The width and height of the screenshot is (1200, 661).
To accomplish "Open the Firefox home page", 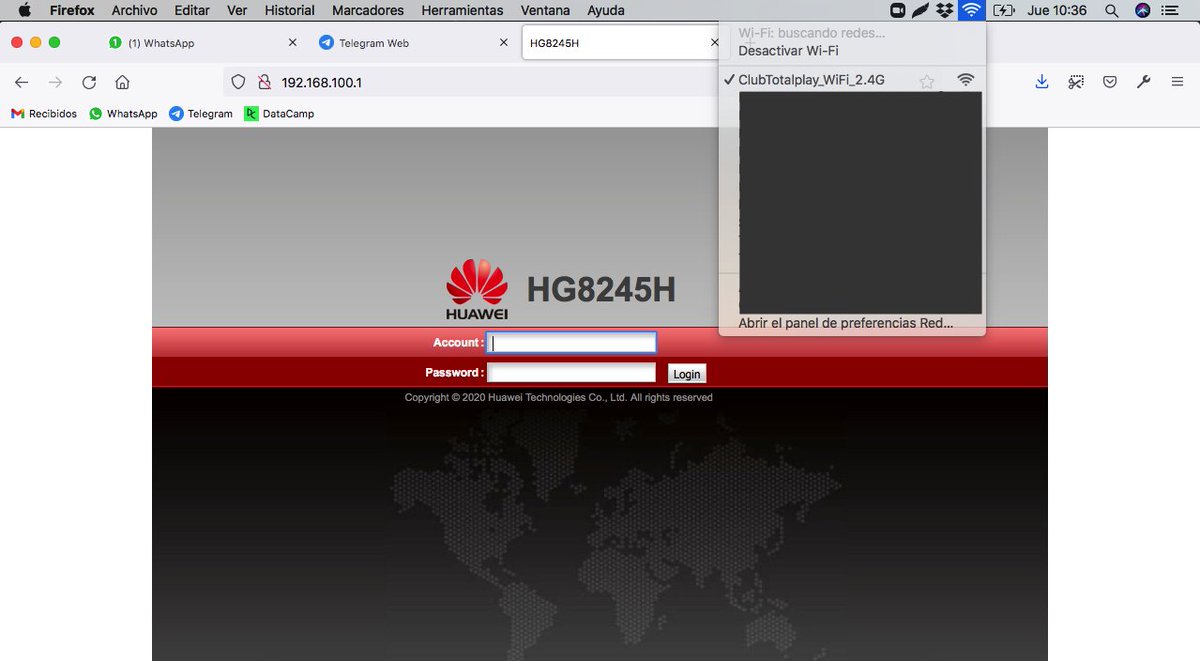I will [122, 83].
